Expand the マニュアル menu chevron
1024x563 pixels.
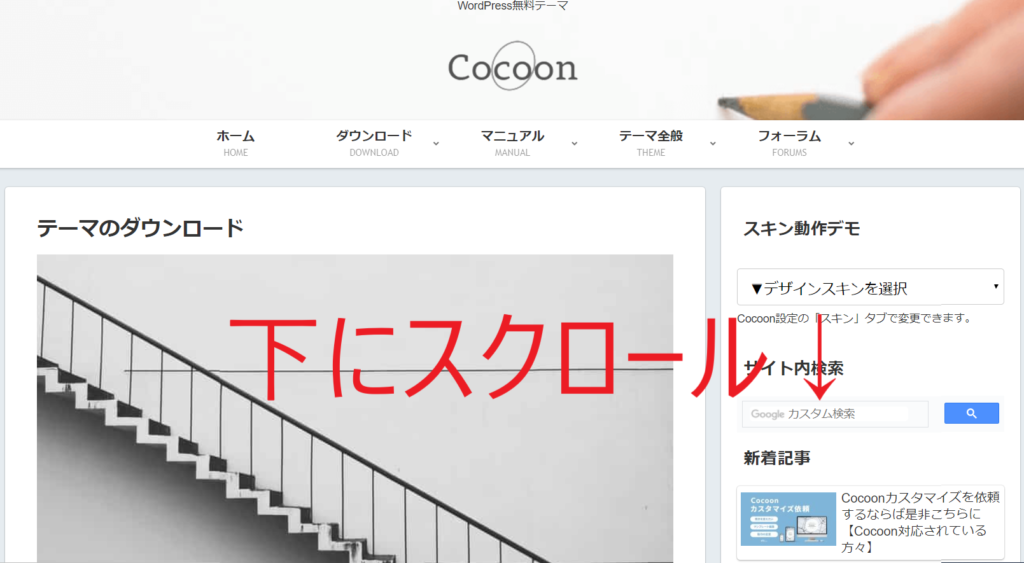tap(574, 144)
